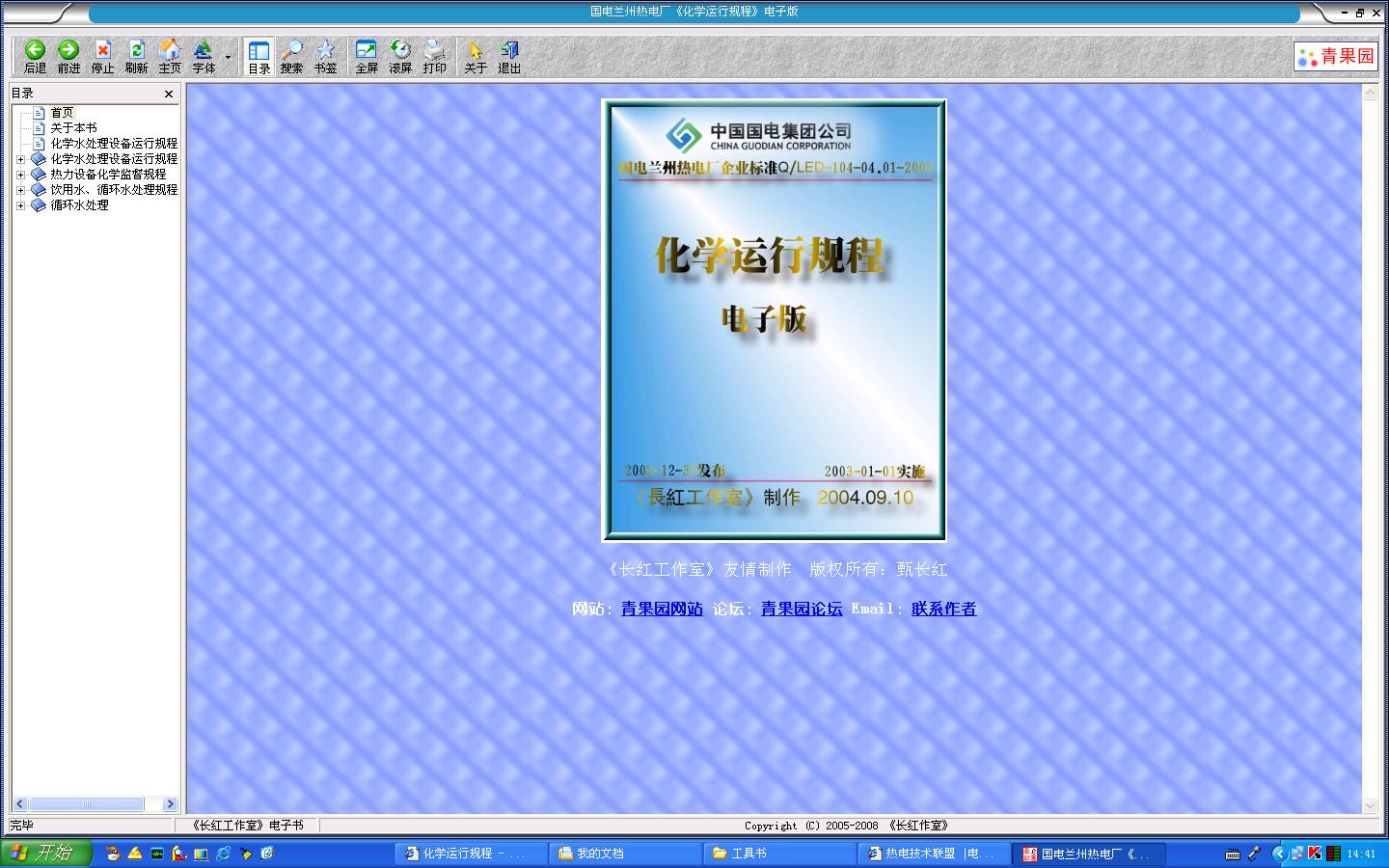The image size is (1389, 868).
Task: Click the book icon beside 循环水处理
Action: 39,205
